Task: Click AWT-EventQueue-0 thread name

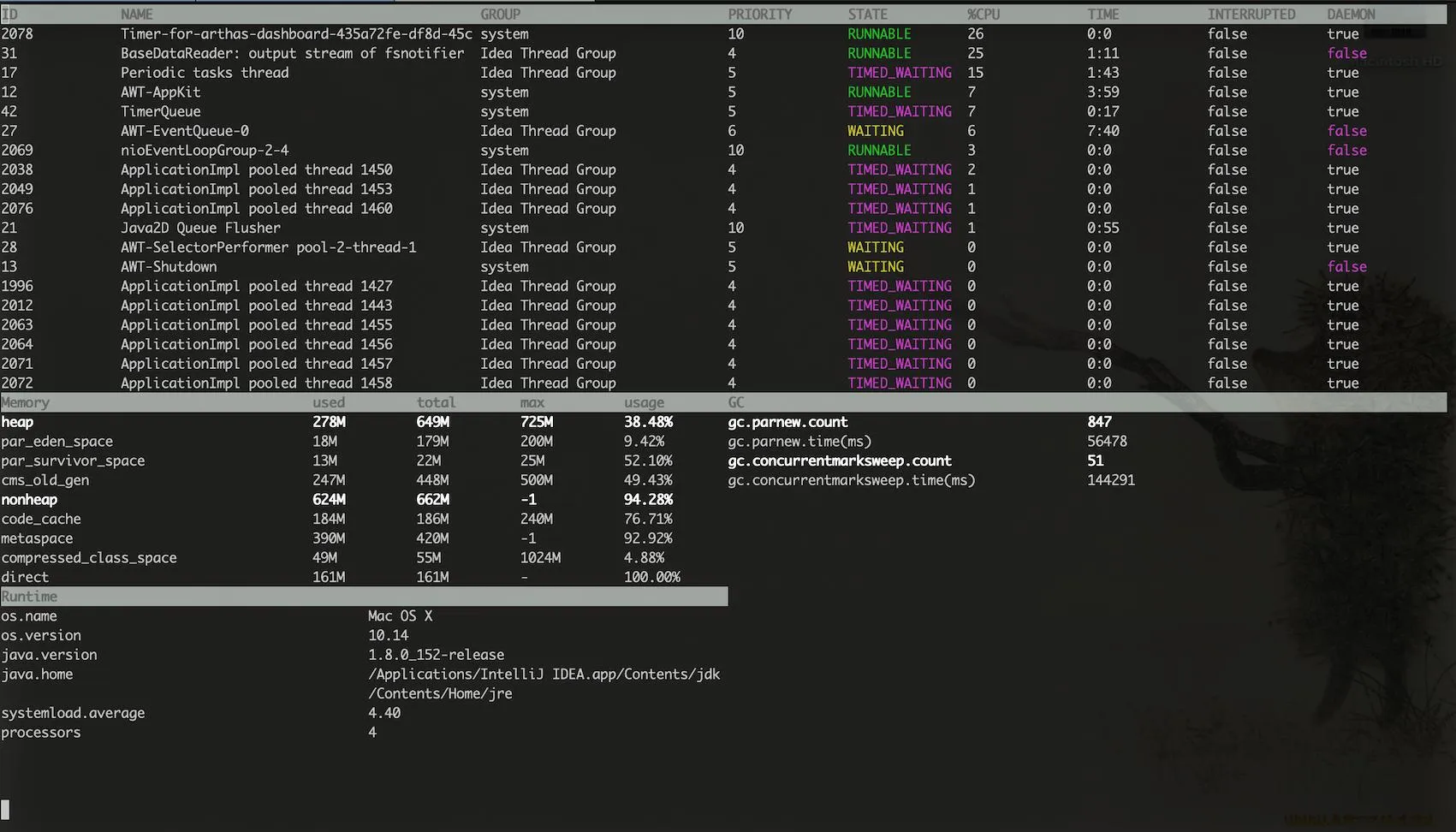Action: [x=184, y=131]
